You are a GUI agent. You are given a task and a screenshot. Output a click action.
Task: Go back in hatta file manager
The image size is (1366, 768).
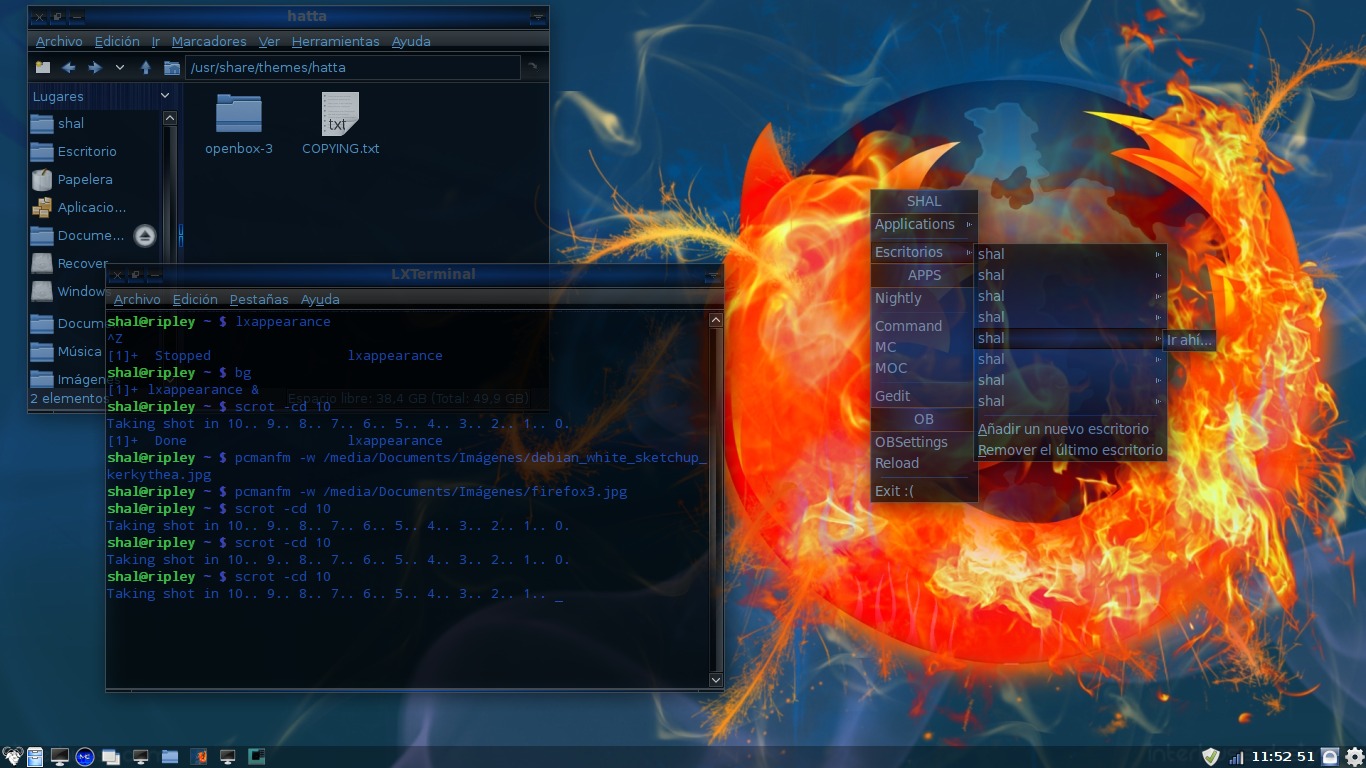[68, 67]
